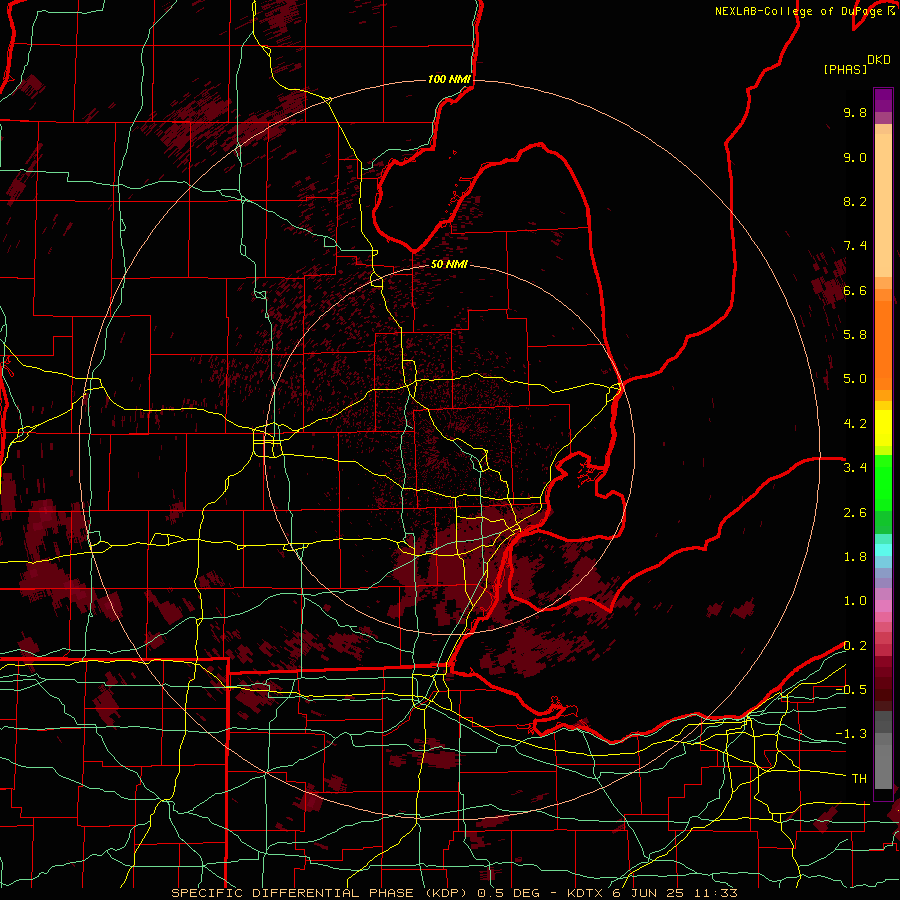Click the [PHAS] units label
Screen dimensions: 900x900
click(845, 69)
